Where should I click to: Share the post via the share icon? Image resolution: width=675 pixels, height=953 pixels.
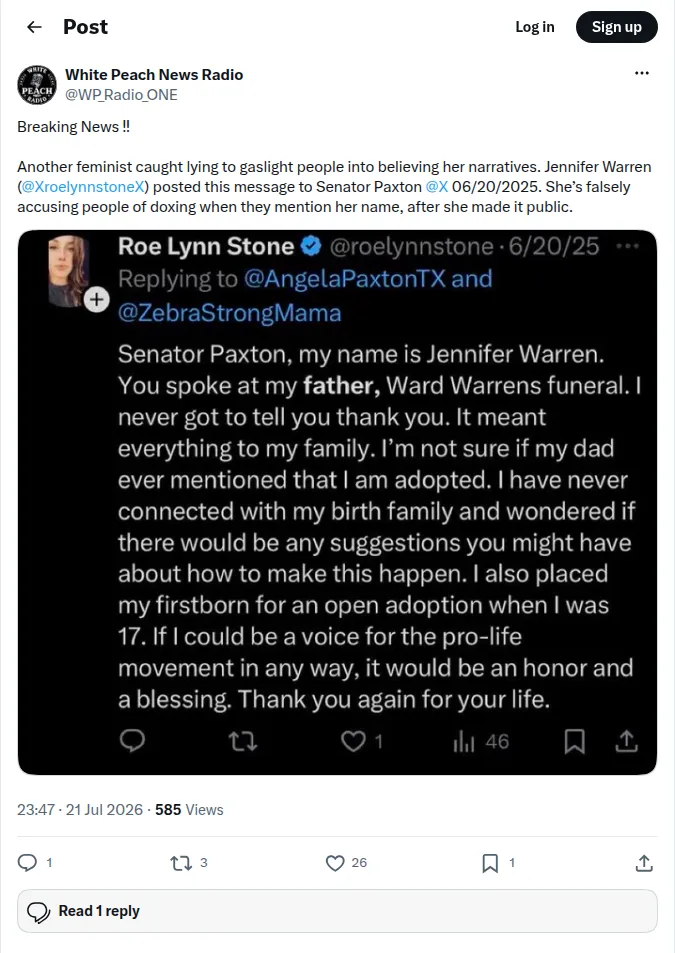(x=644, y=862)
